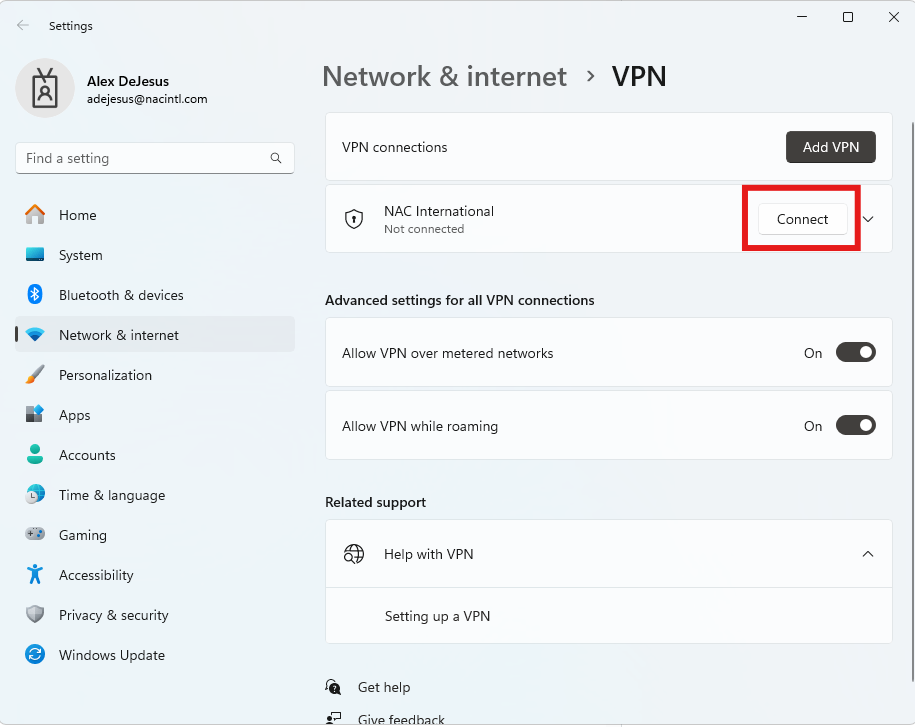915x727 pixels.
Task: Turn off Allow VPN while roaming
Action: click(855, 425)
